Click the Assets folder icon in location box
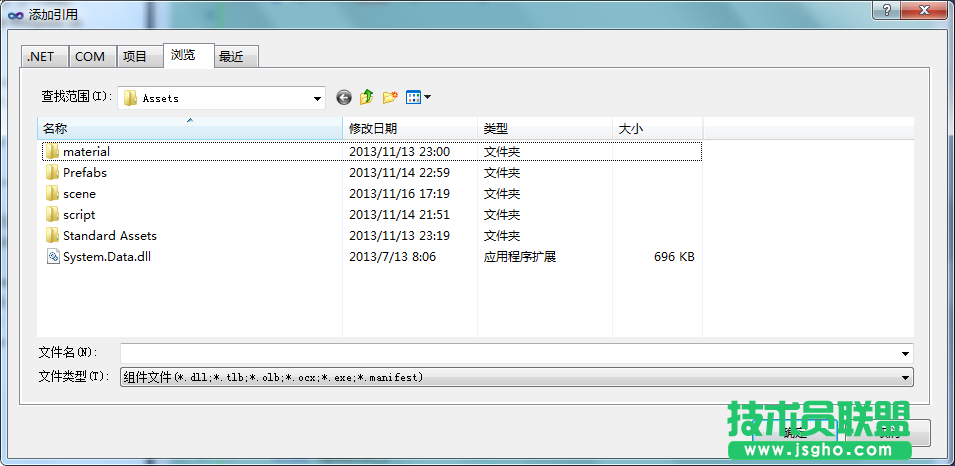This screenshot has height=466, width=955. (x=130, y=98)
